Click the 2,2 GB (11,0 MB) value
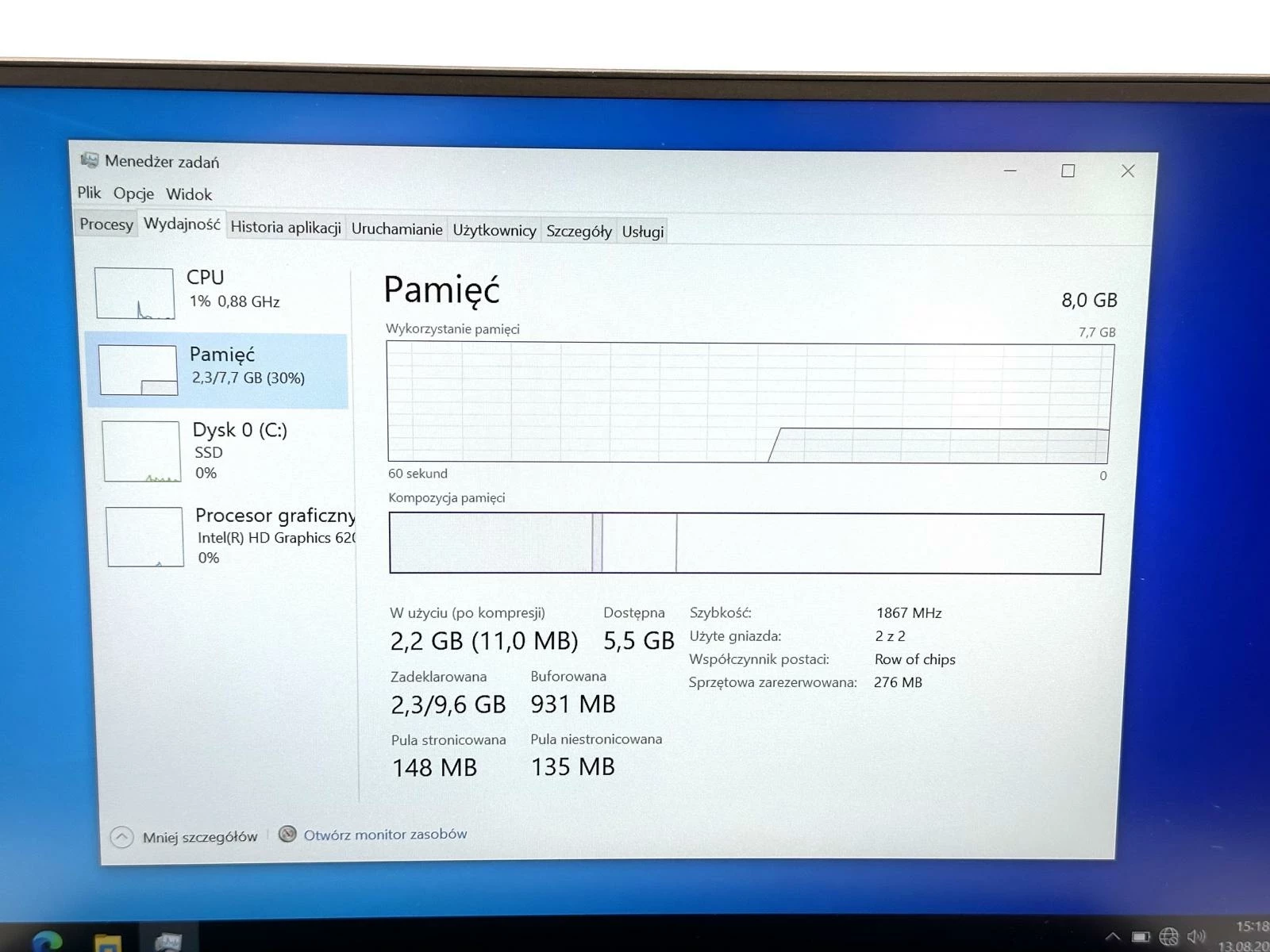The height and width of the screenshot is (952, 1270). tap(484, 641)
